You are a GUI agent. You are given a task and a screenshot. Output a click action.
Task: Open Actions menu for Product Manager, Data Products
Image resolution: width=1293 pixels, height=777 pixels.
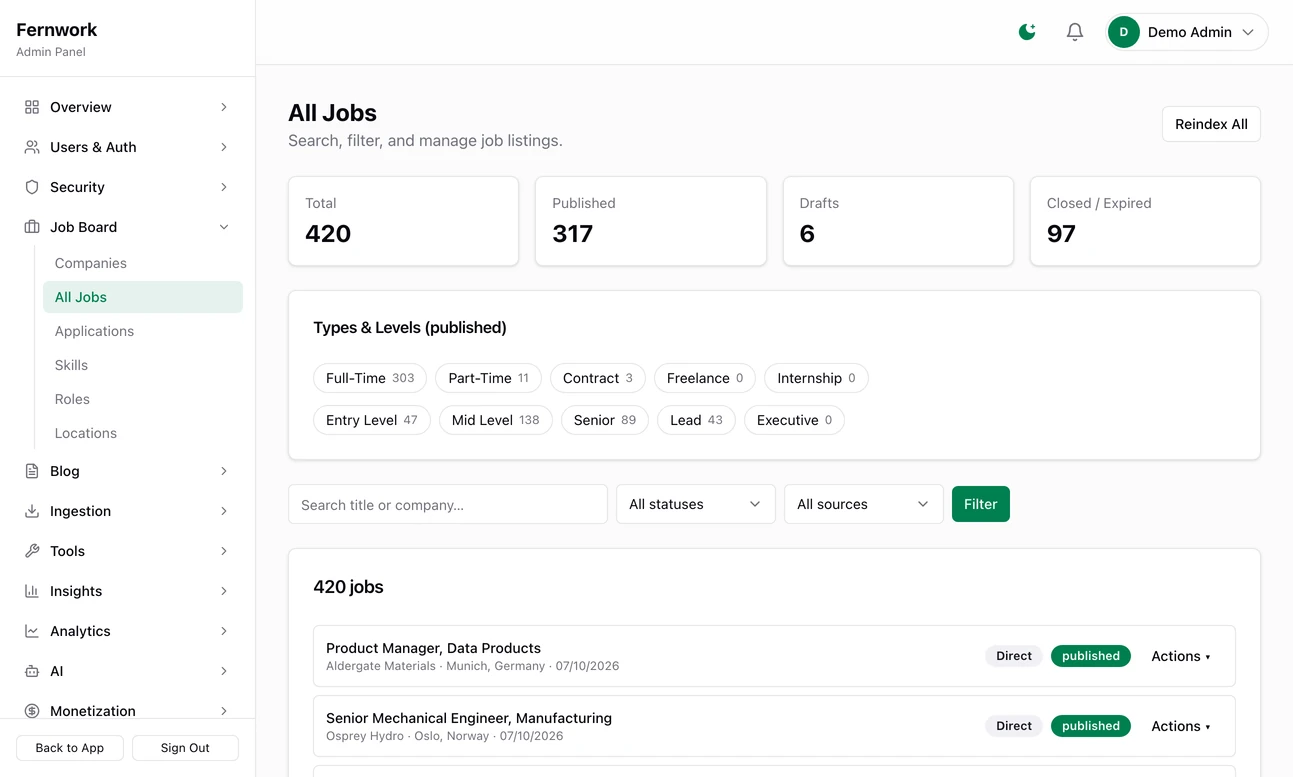(1181, 656)
